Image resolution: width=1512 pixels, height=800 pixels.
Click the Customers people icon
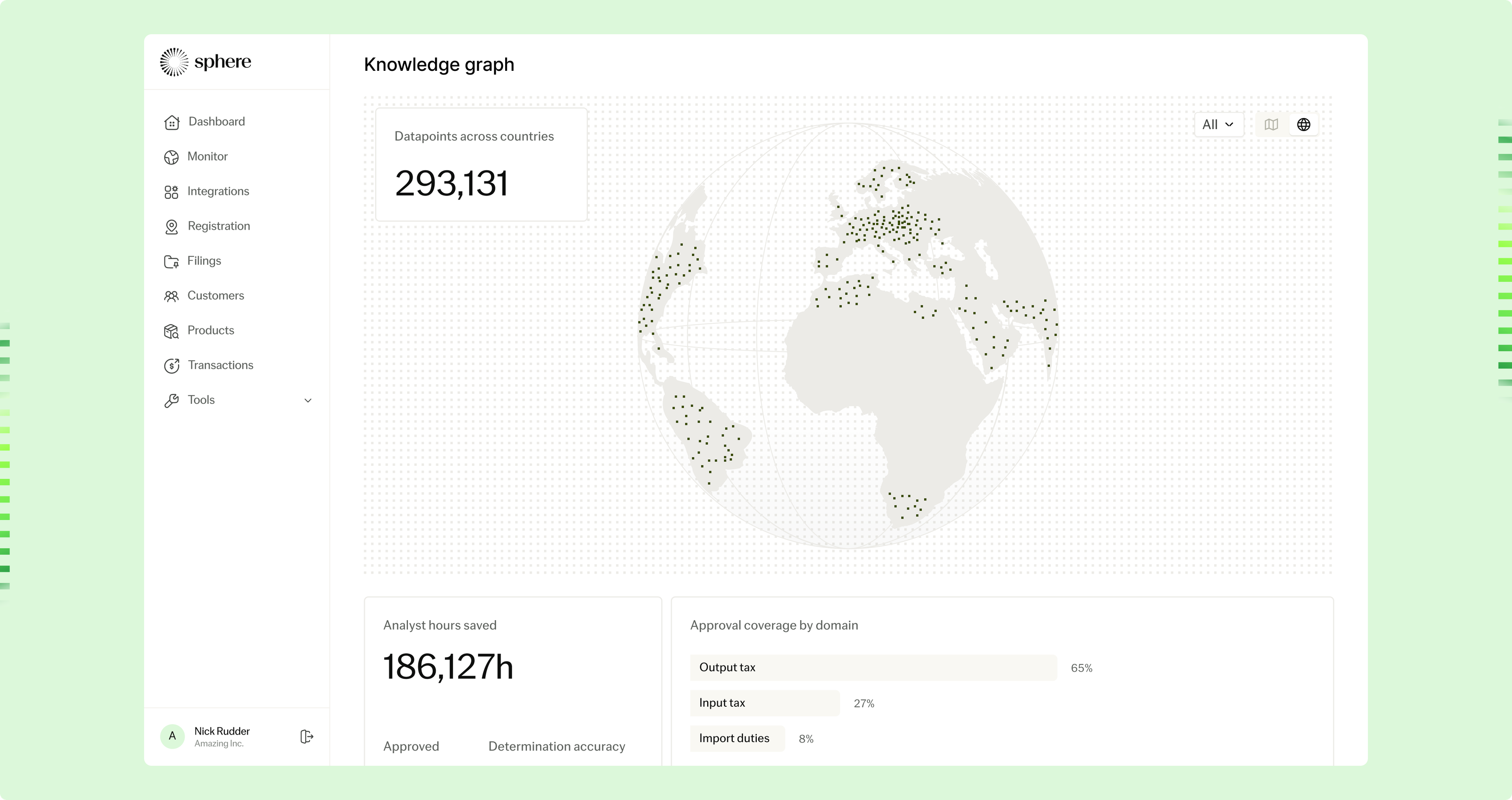(x=171, y=296)
